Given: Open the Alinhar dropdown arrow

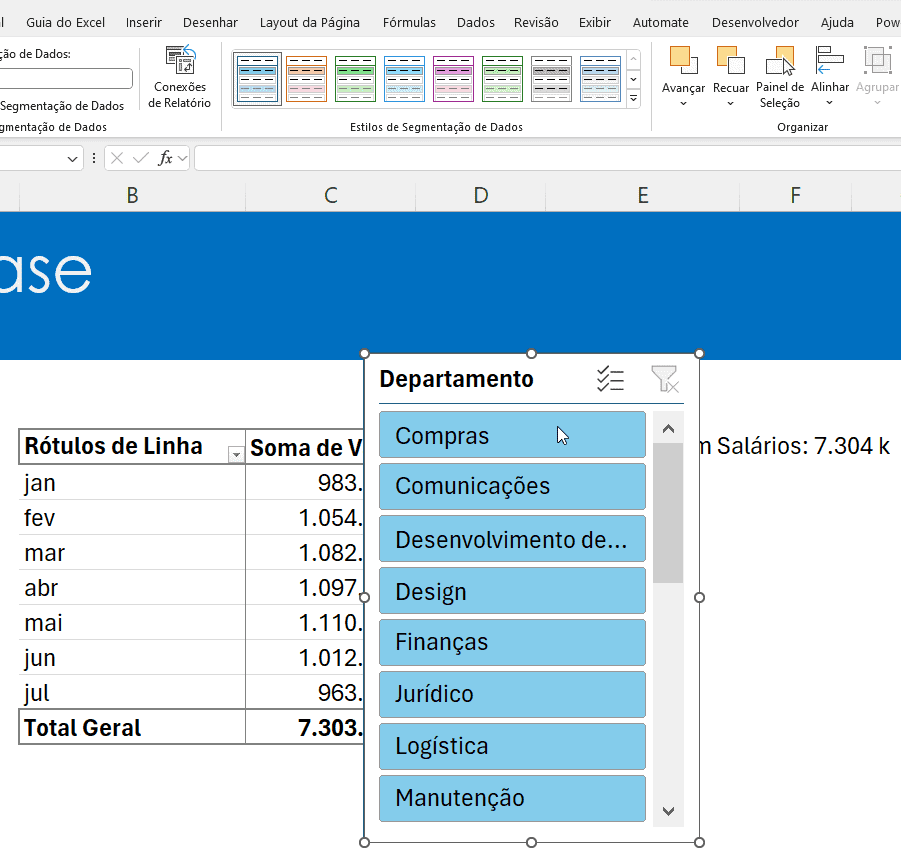Looking at the screenshot, I should pyautogui.click(x=829, y=103).
